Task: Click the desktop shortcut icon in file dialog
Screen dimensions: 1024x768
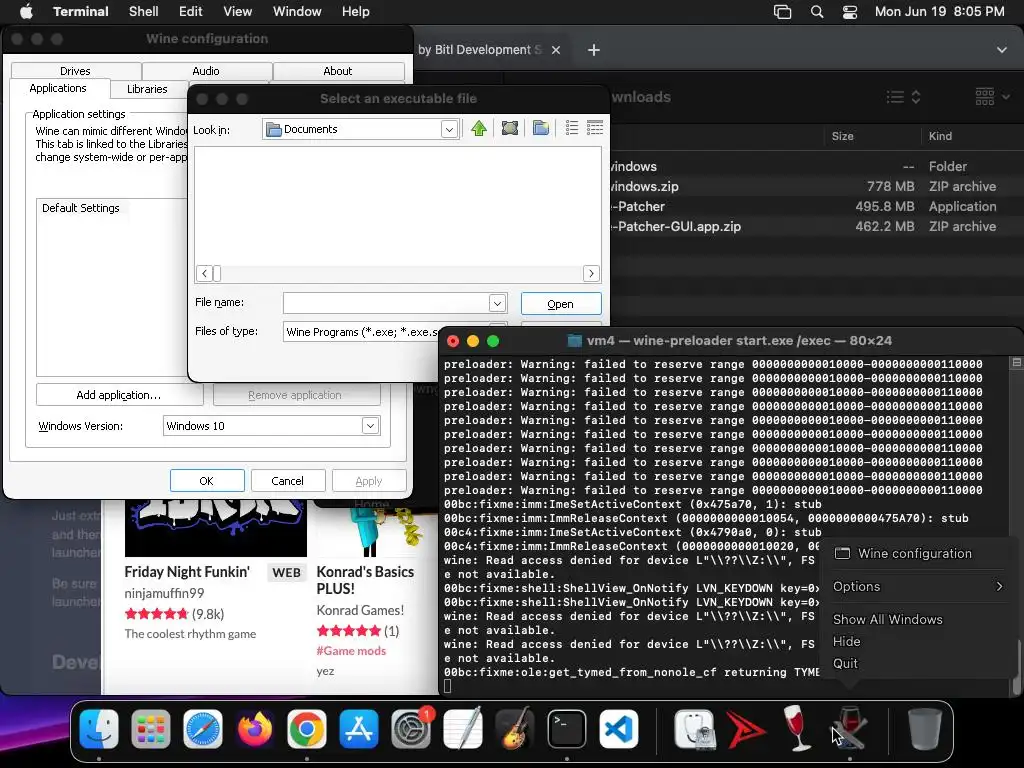Action: (509, 129)
